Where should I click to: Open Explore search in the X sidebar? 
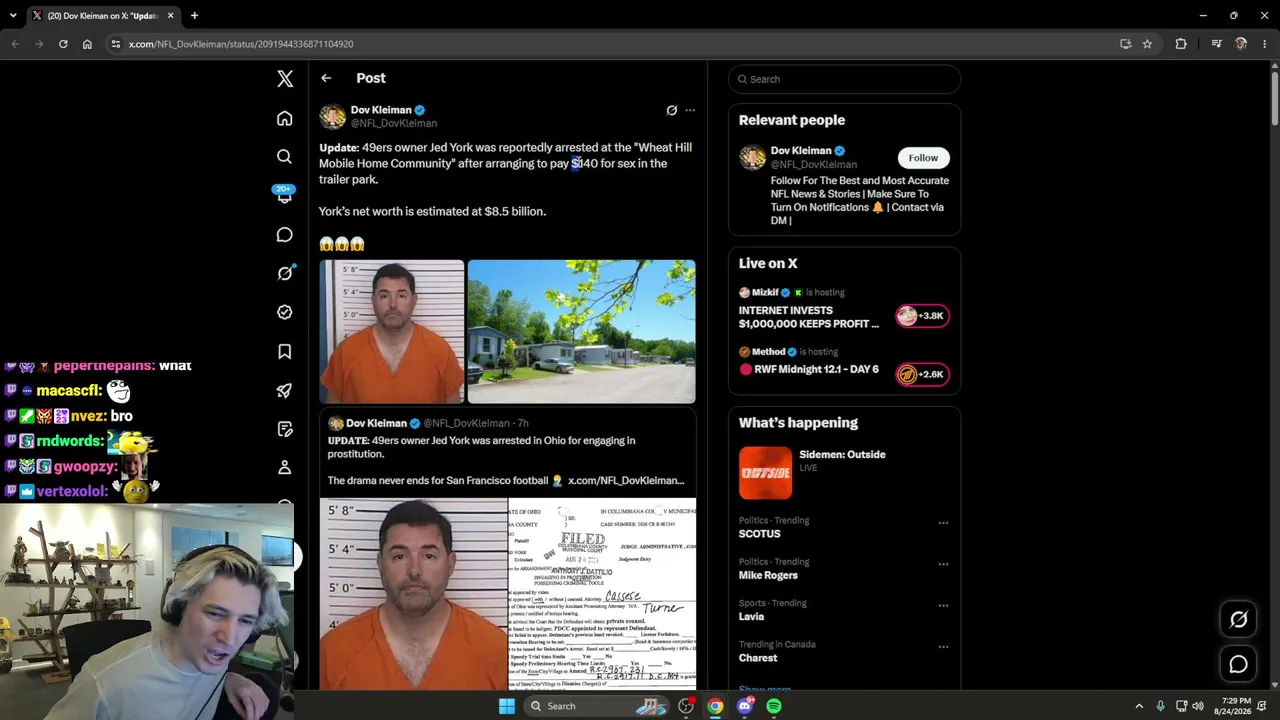pyautogui.click(x=285, y=156)
